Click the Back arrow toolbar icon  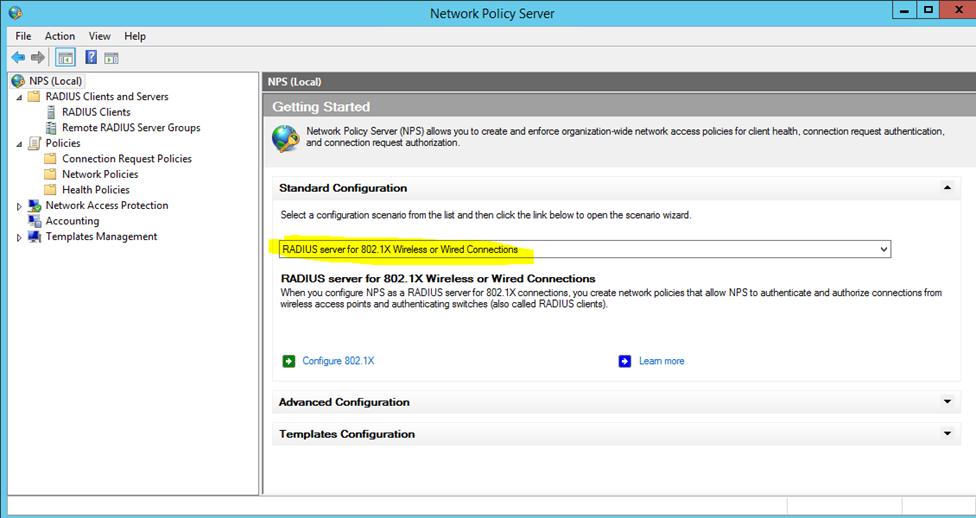pos(17,58)
